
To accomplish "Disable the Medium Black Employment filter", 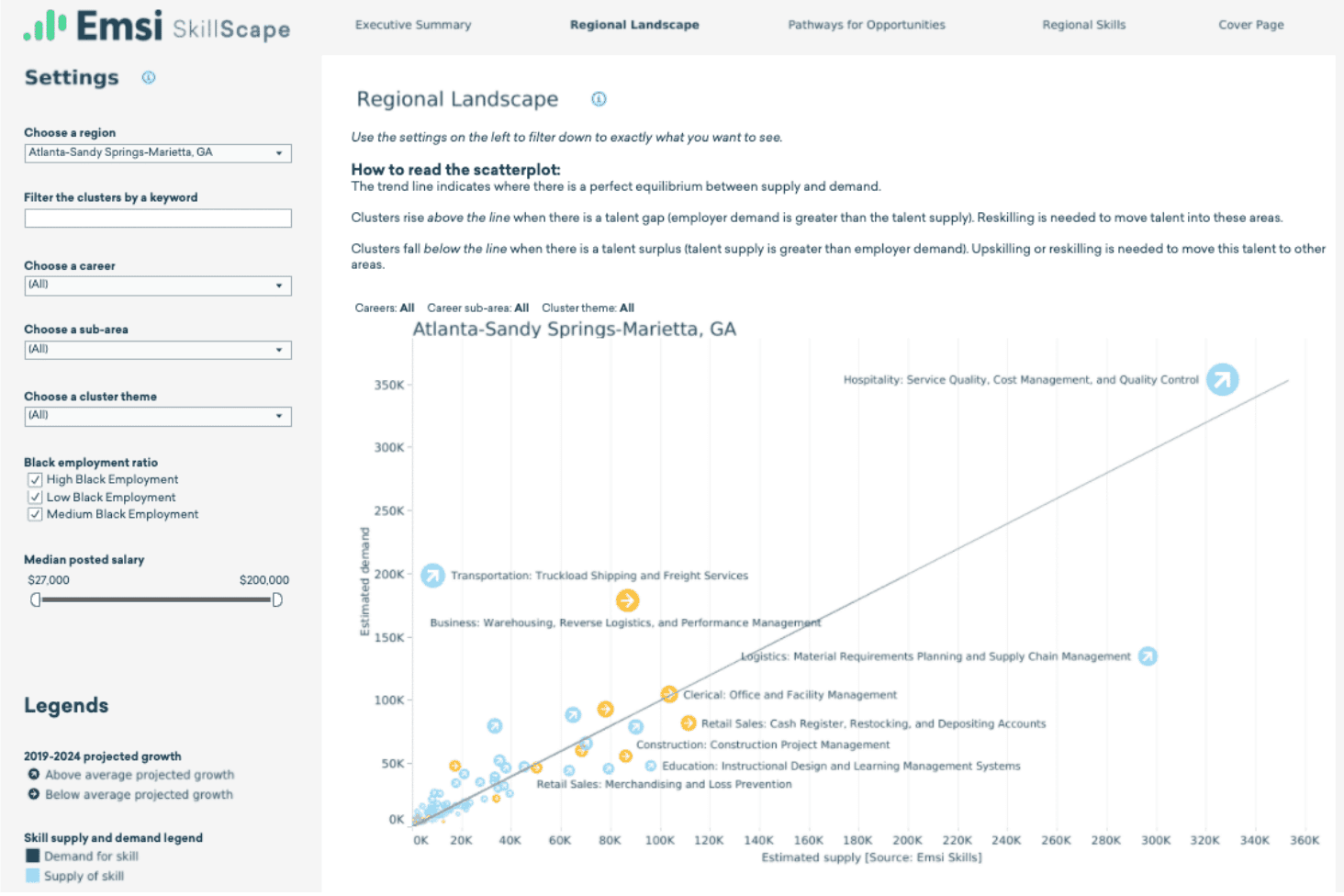I will pyautogui.click(x=35, y=514).
